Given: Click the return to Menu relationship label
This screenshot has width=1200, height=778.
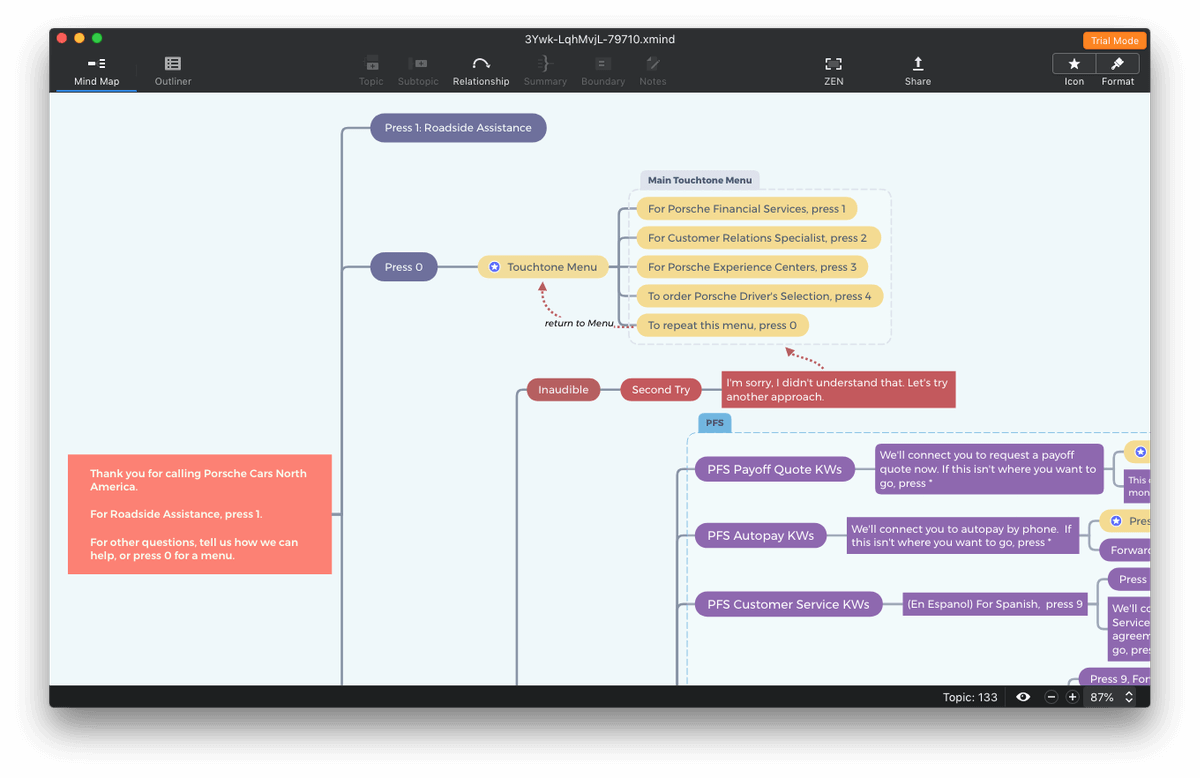Looking at the screenshot, I should pyautogui.click(x=579, y=323).
